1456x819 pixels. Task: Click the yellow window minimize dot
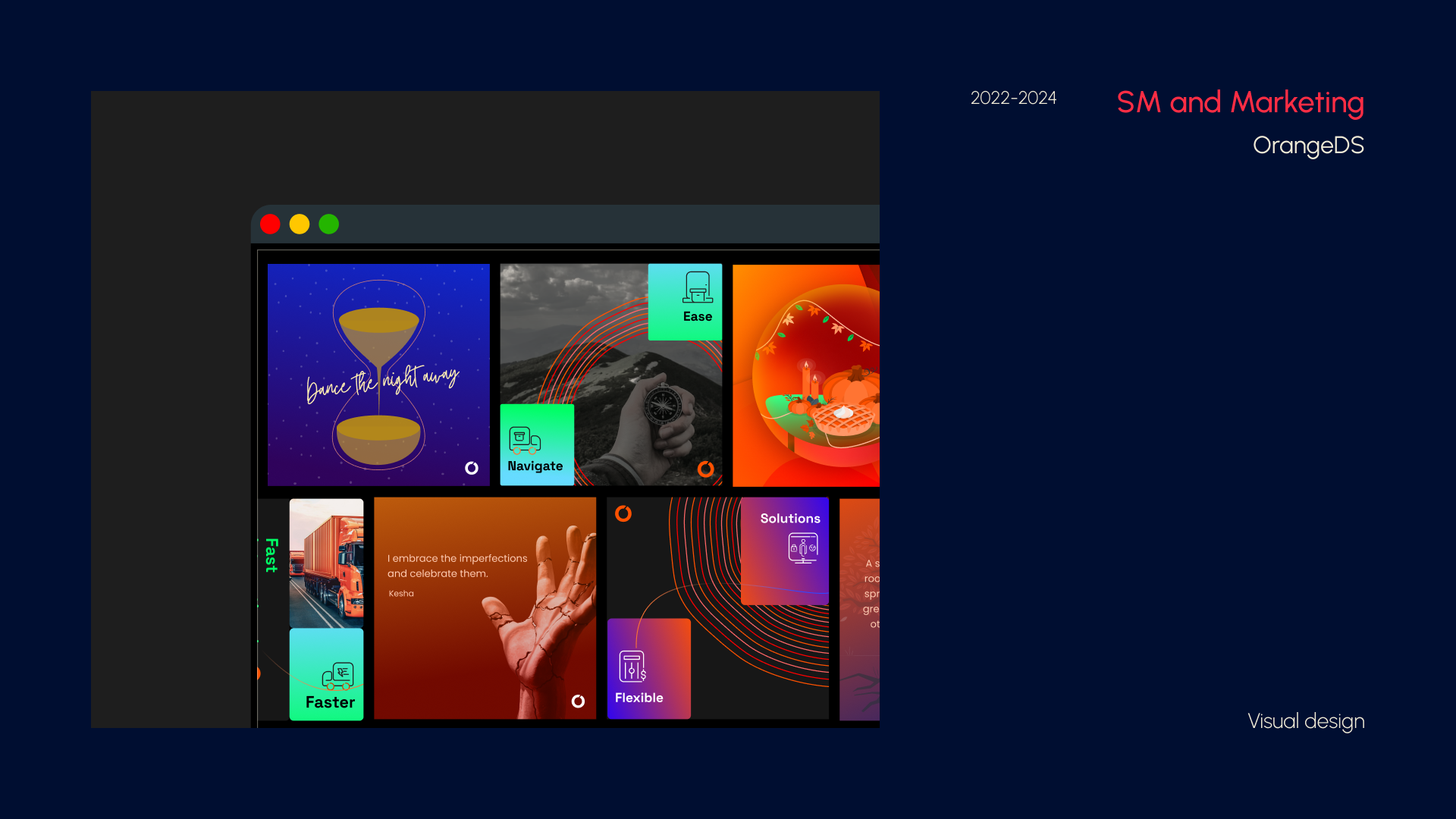(x=300, y=224)
